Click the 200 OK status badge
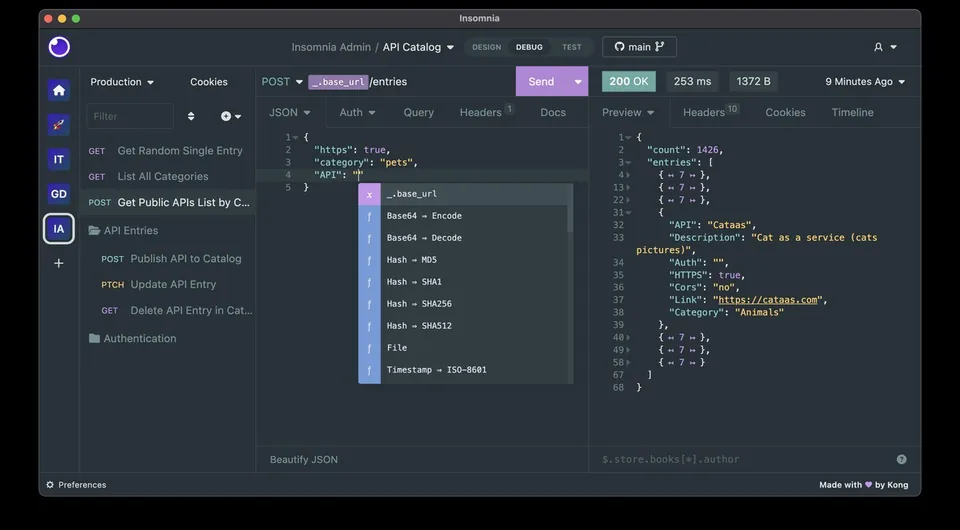 [x=629, y=82]
